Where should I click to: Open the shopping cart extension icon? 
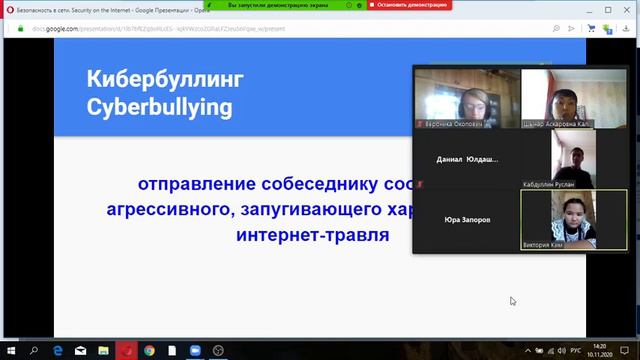pyautogui.click(x=591, y=29)
